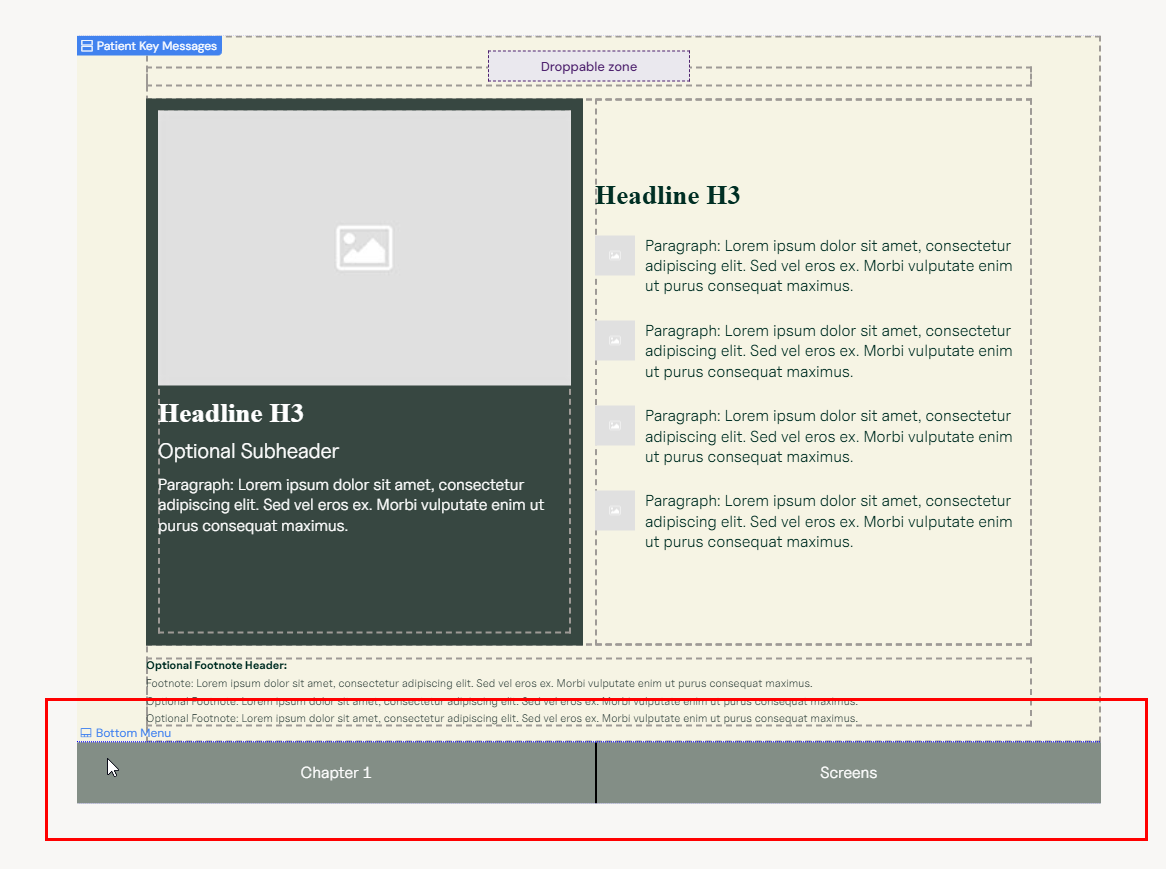Select the second paragraph in the right column
The height and width of the screenshot is (869, 1166).
click(x=828, y=351)
